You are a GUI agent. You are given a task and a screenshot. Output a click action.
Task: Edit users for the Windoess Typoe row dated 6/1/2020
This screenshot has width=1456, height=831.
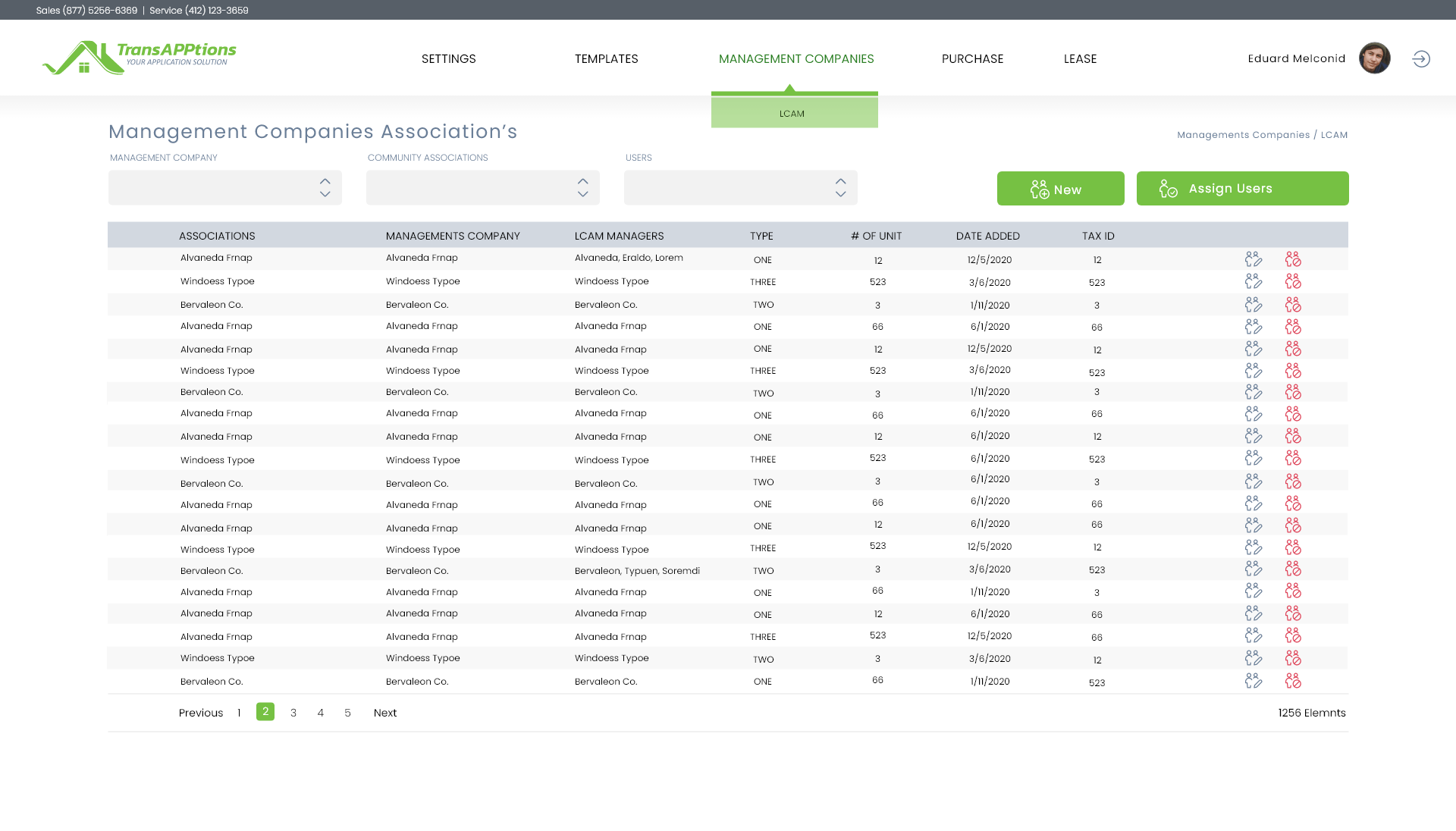coord(1254,458)
